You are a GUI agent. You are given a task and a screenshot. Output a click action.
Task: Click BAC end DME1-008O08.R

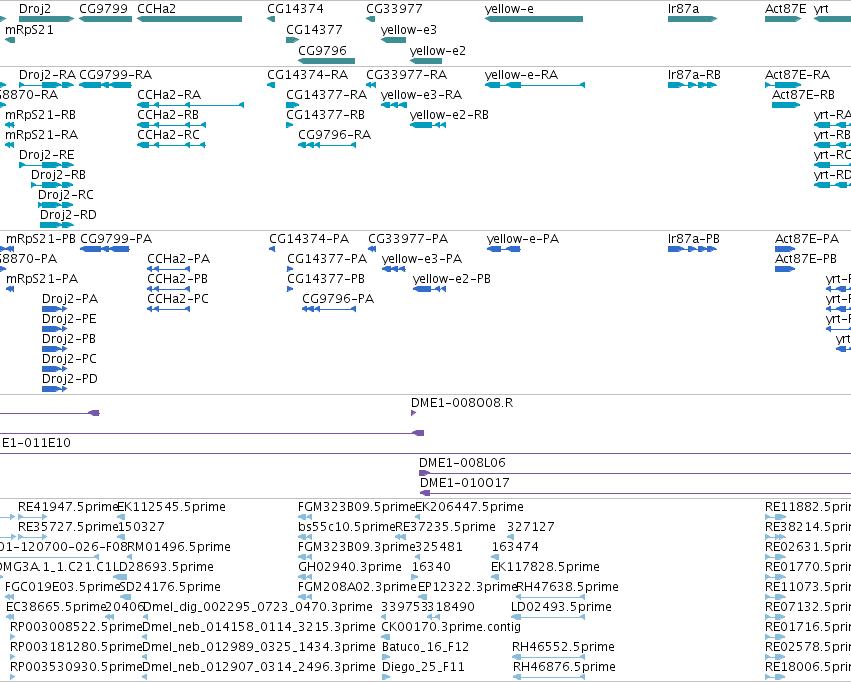pos(414,413)
